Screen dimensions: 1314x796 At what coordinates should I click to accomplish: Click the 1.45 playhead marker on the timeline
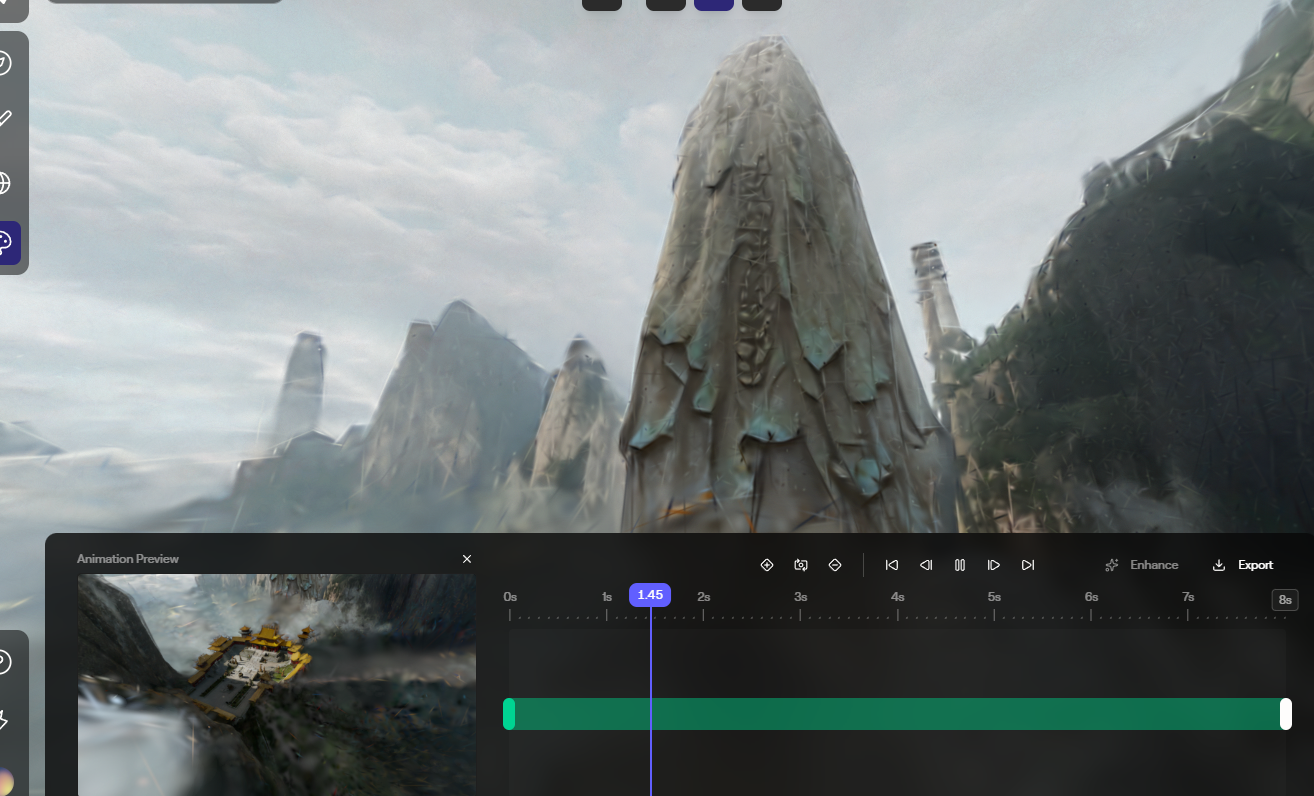coord(650,595)
